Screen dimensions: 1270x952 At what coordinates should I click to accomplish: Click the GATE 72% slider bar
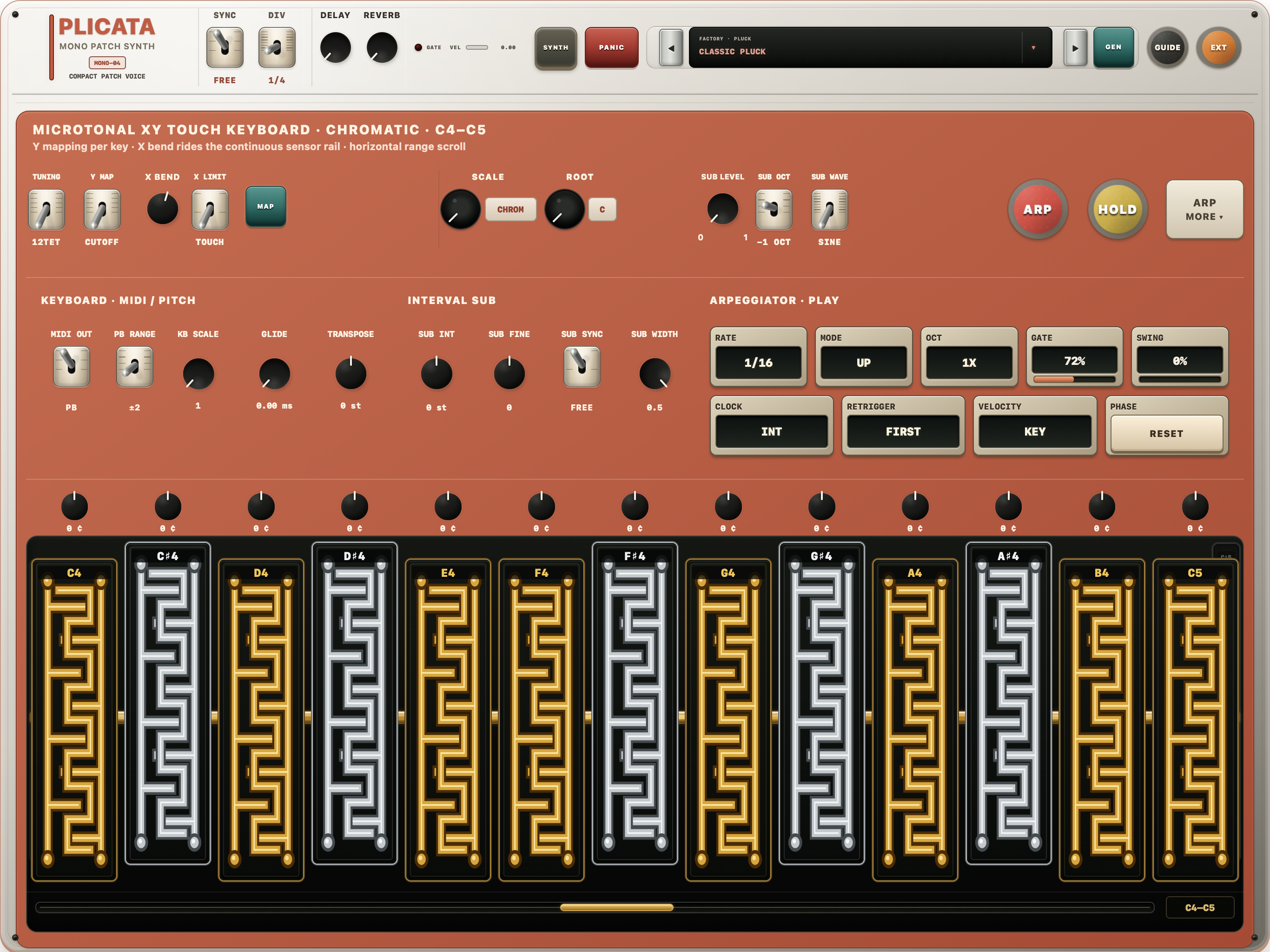[1074, 379]
